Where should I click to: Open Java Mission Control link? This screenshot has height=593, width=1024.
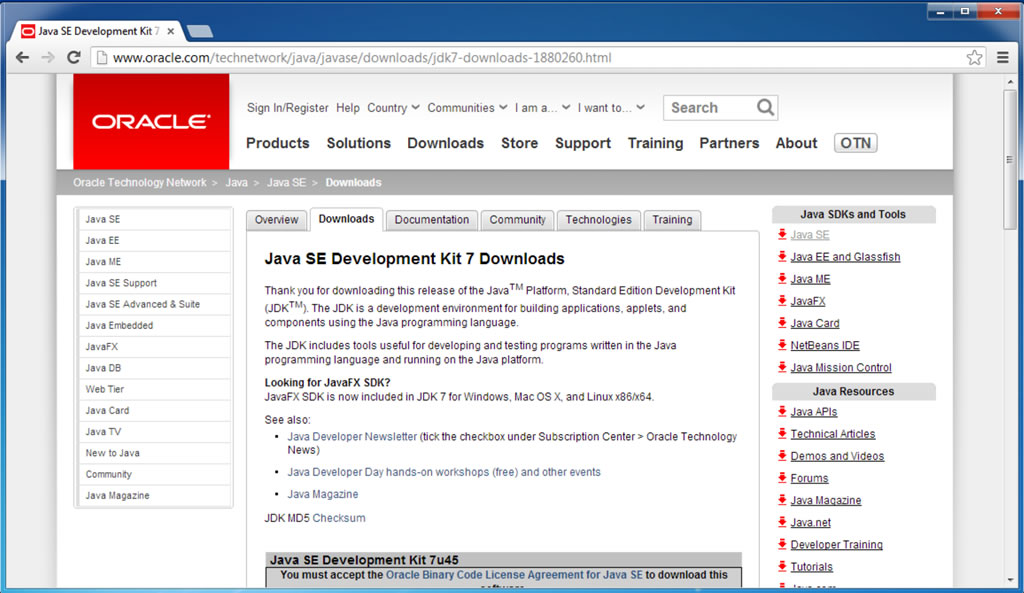pos(840,368)
